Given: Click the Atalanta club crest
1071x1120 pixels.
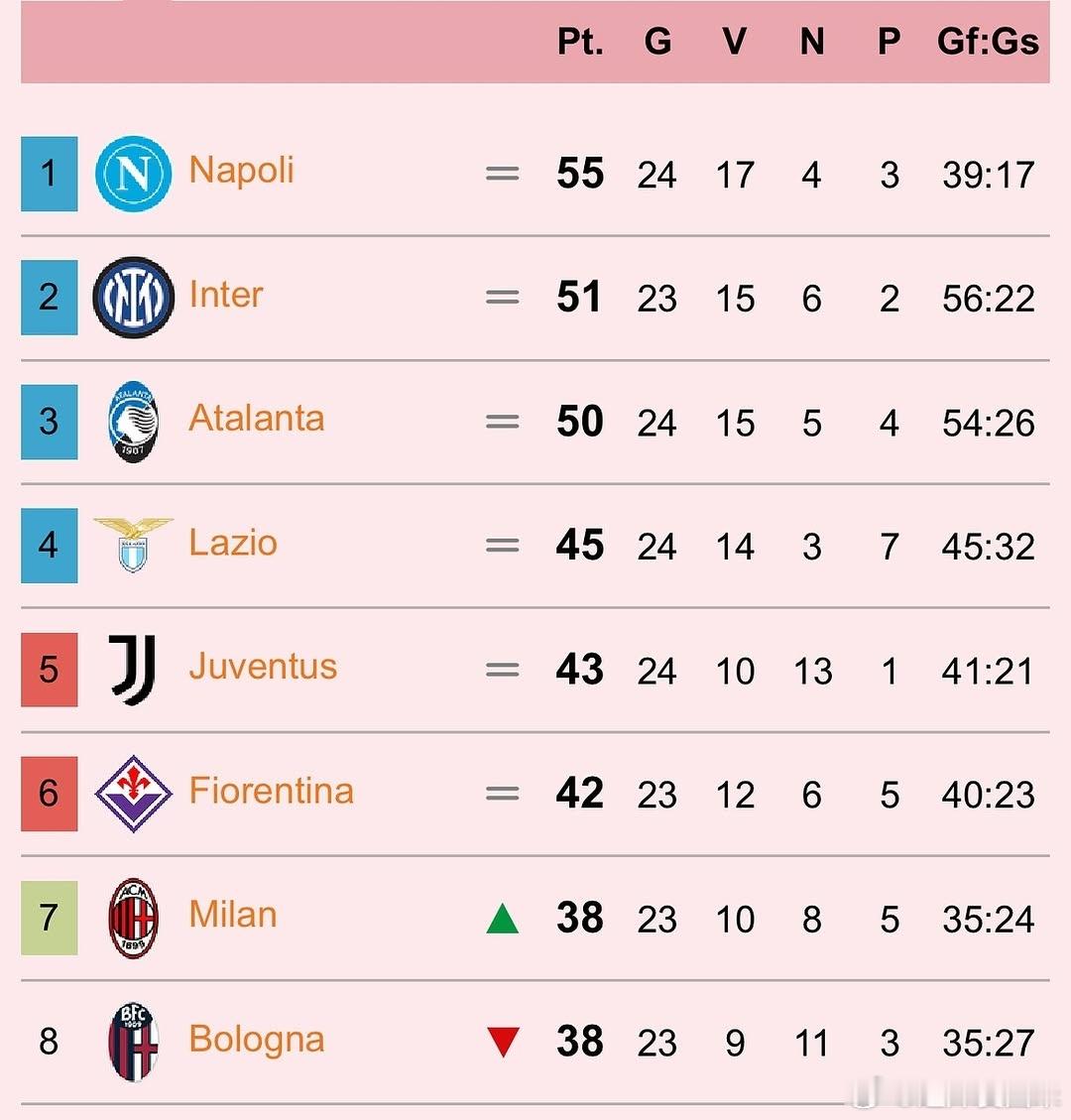Looking at the screenshot, I should point(134,422).
